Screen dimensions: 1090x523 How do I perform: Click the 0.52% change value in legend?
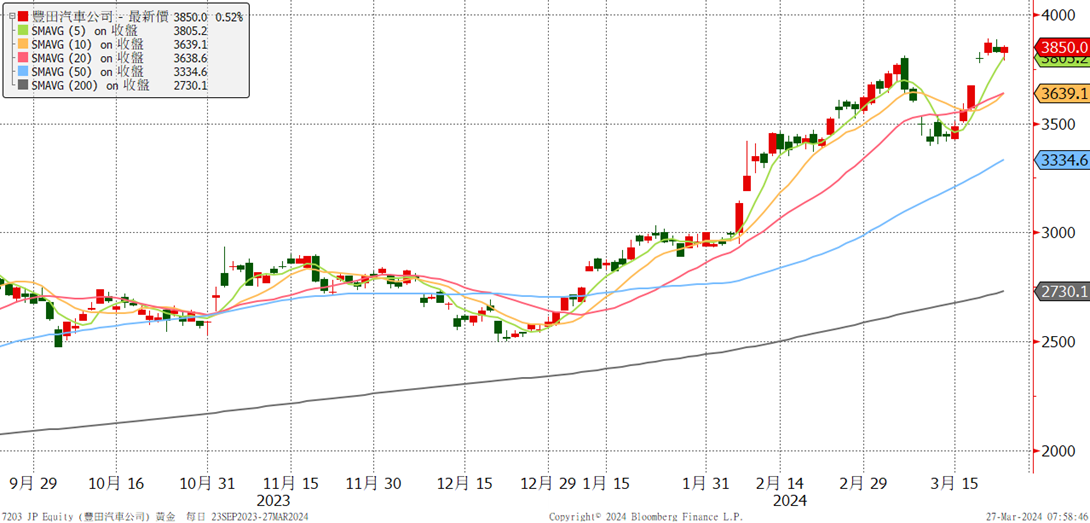(229, 16)
